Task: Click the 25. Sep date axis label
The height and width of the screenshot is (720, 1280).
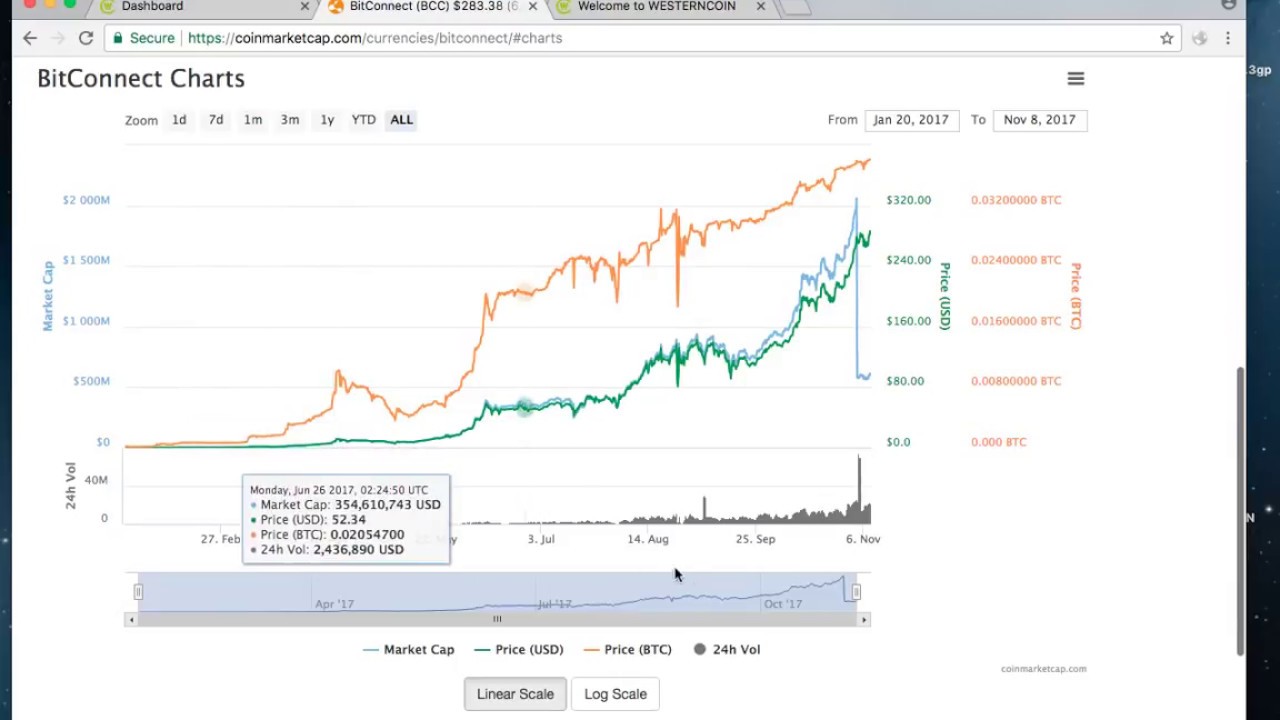Action: (756, 539)
